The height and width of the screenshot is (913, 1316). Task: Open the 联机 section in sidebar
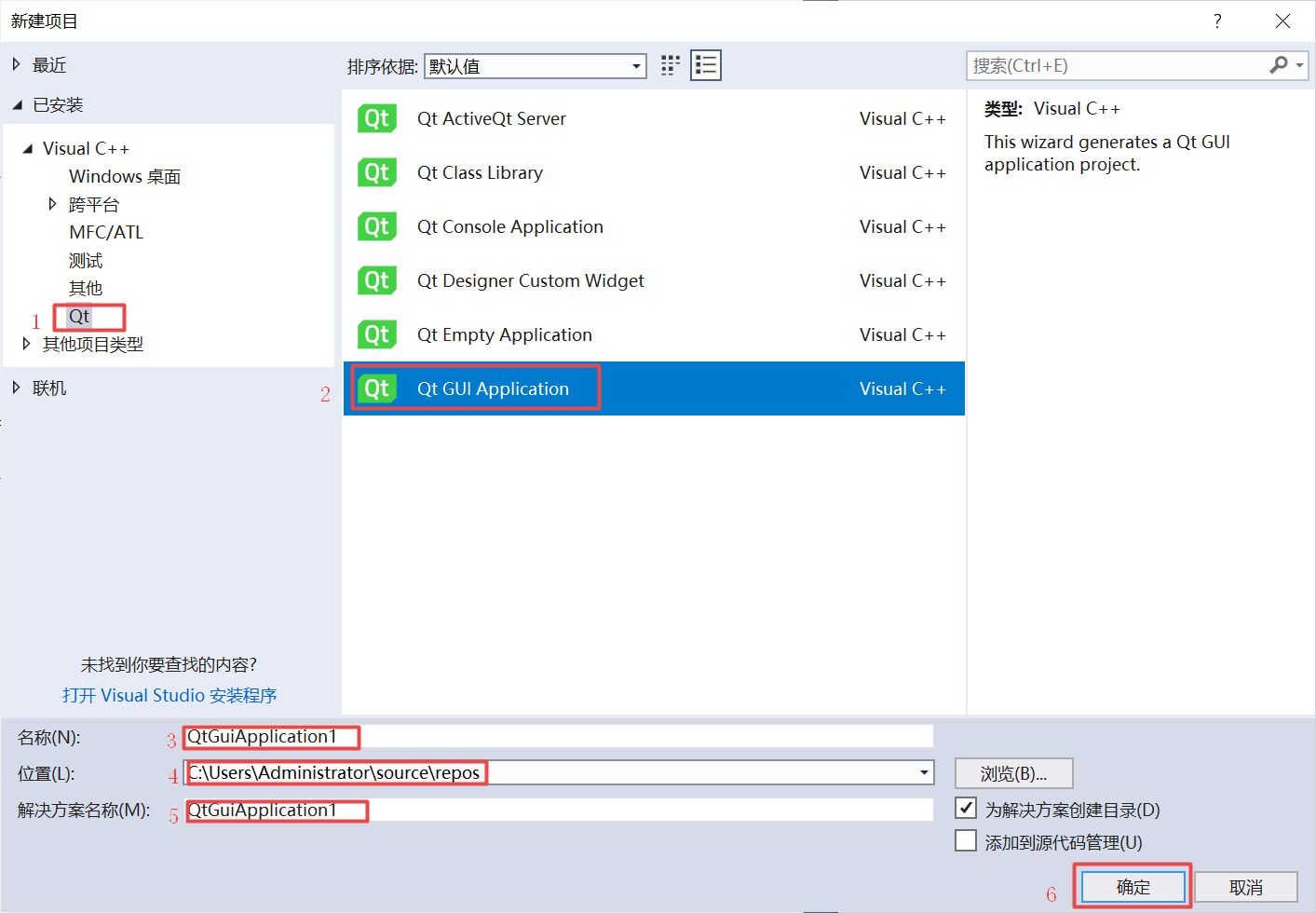pos(48,388)
